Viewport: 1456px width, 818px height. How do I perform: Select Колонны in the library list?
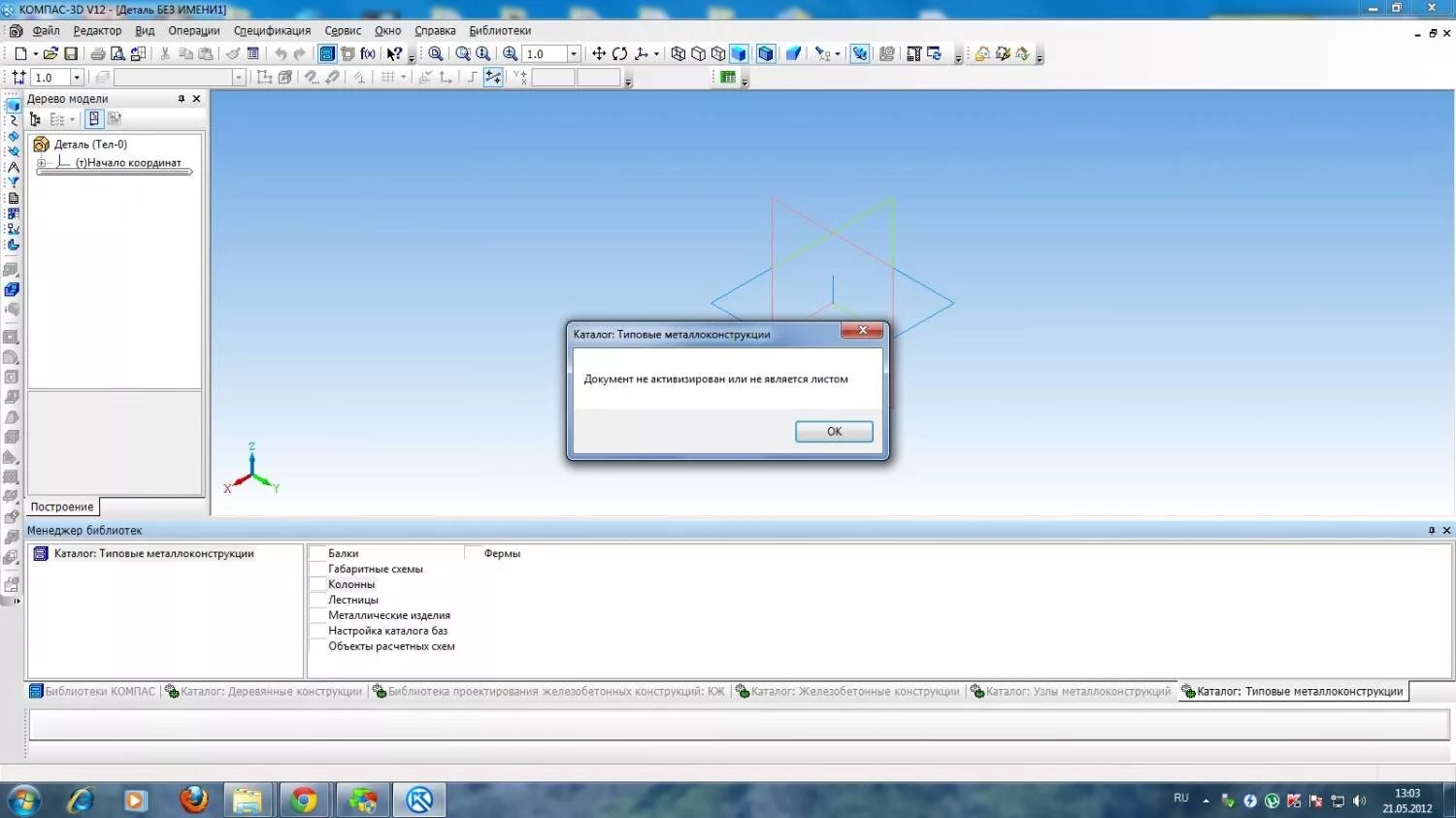351,585
